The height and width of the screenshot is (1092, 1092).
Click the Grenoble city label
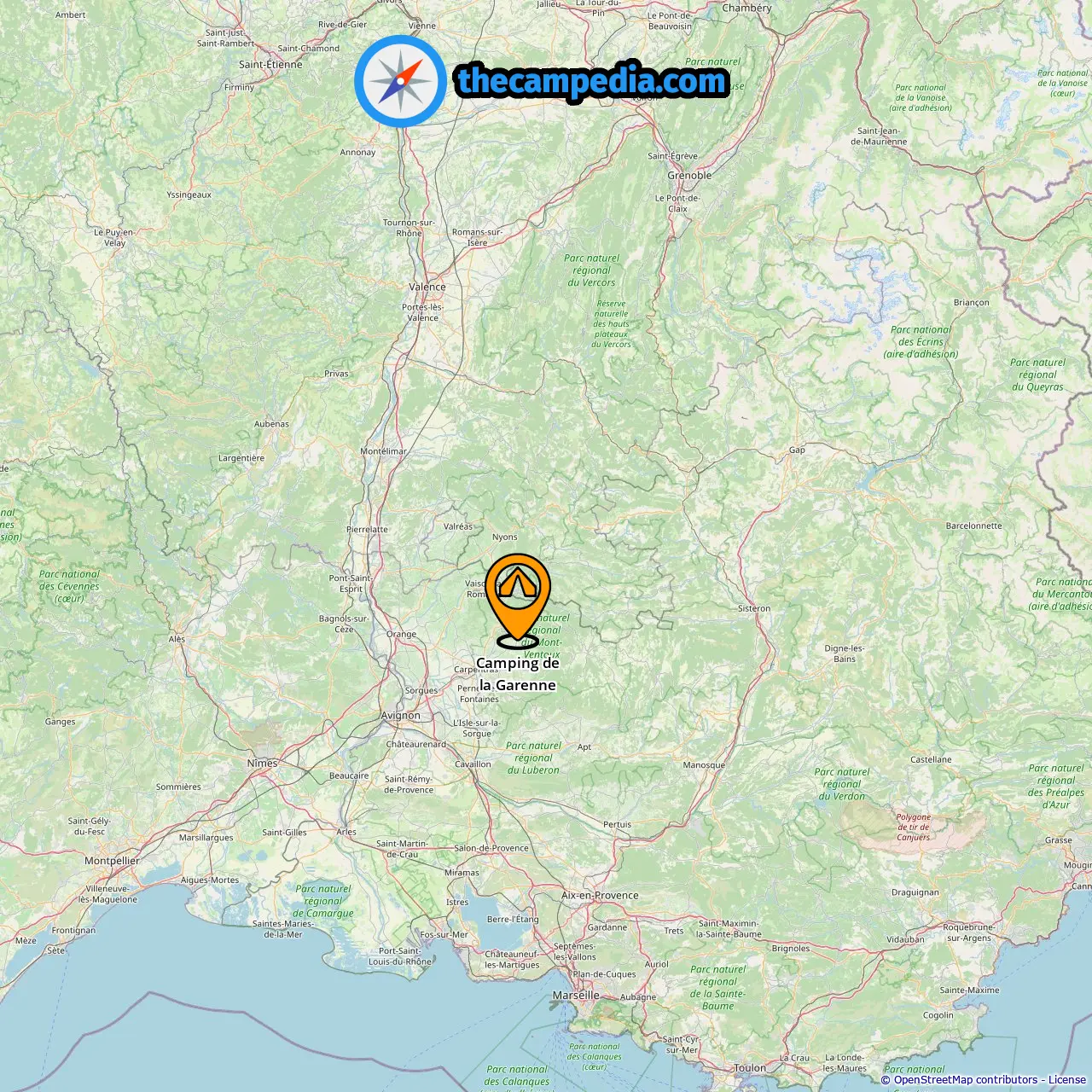tap(689, 176)
